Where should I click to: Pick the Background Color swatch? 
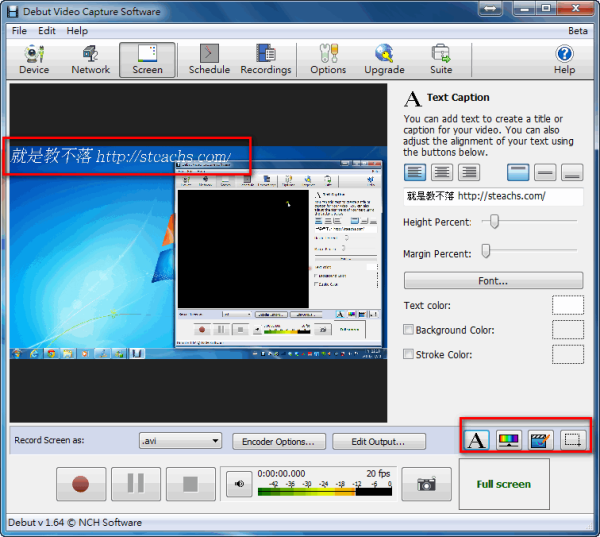pos(568,330)
